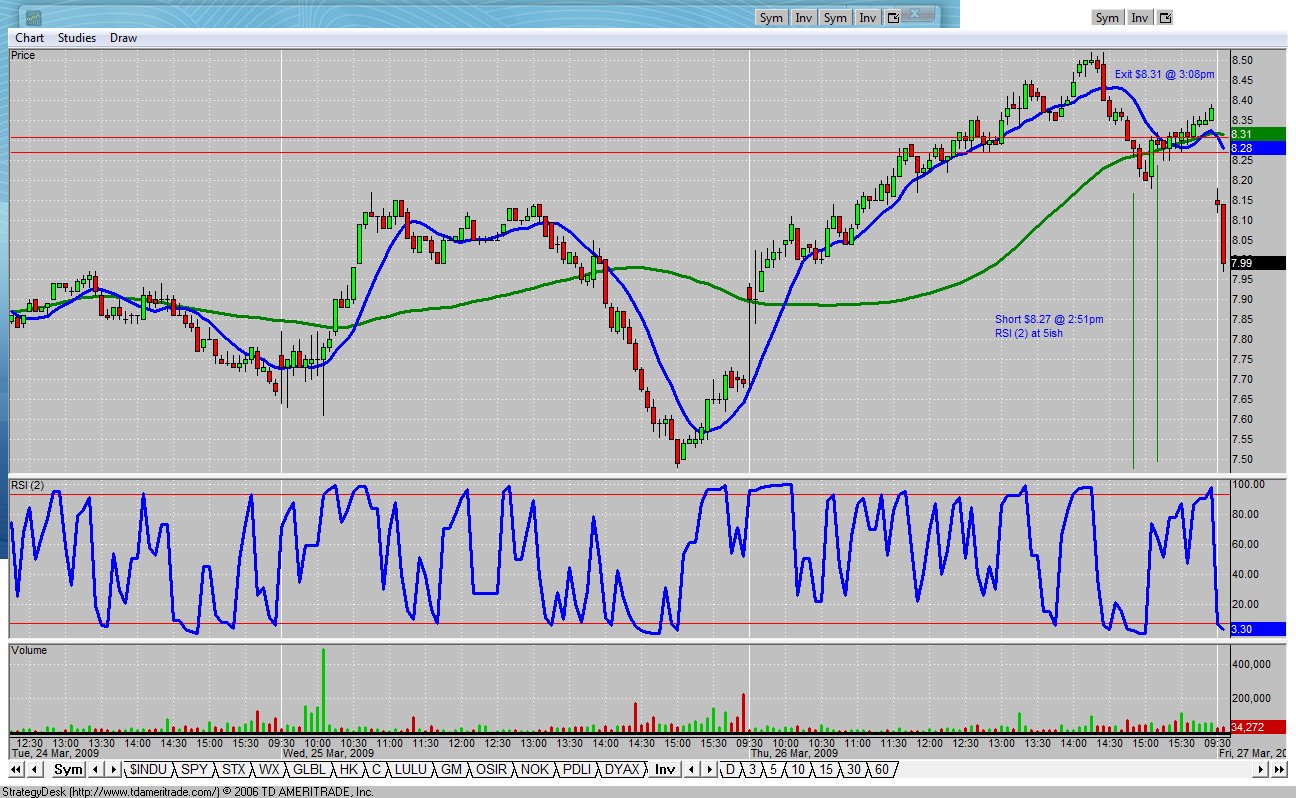Open the WX symbol tab
Viewport: 1296px width, 798px height.
pos(269,769)
